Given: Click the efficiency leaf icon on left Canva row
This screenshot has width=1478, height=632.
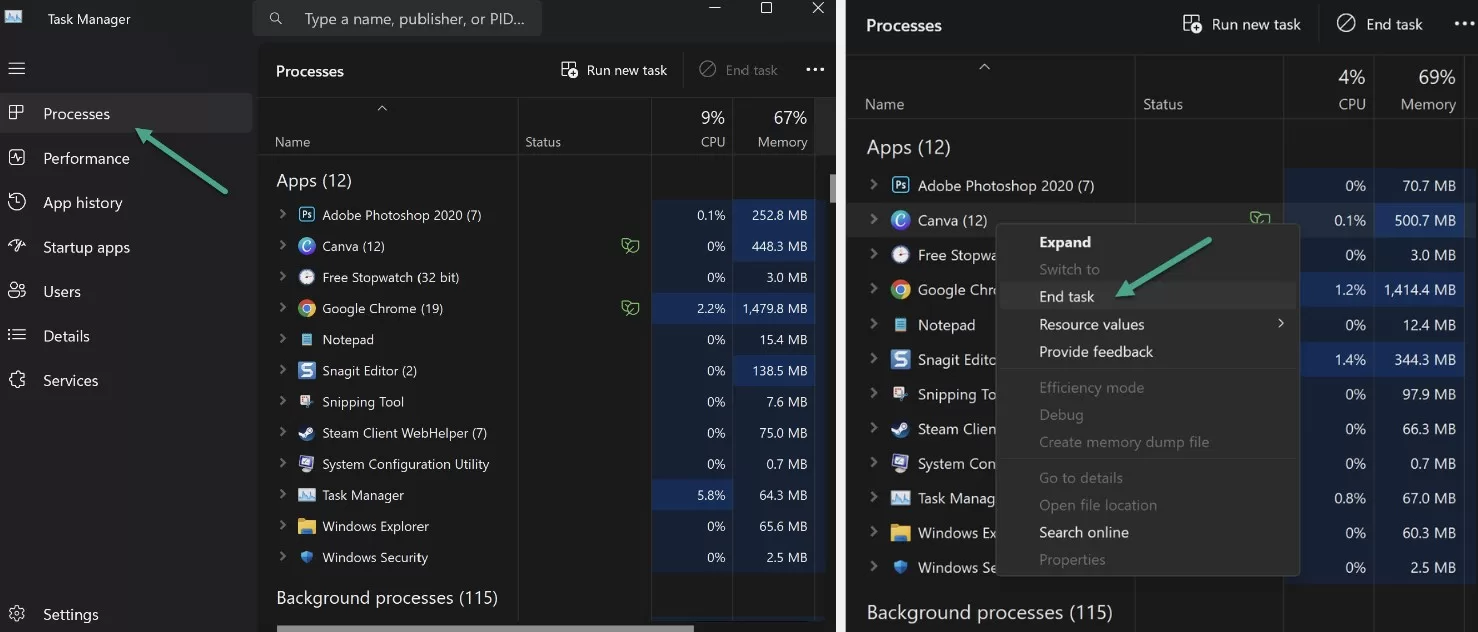Looking at the screenshot, I should (x=630, y=246).
